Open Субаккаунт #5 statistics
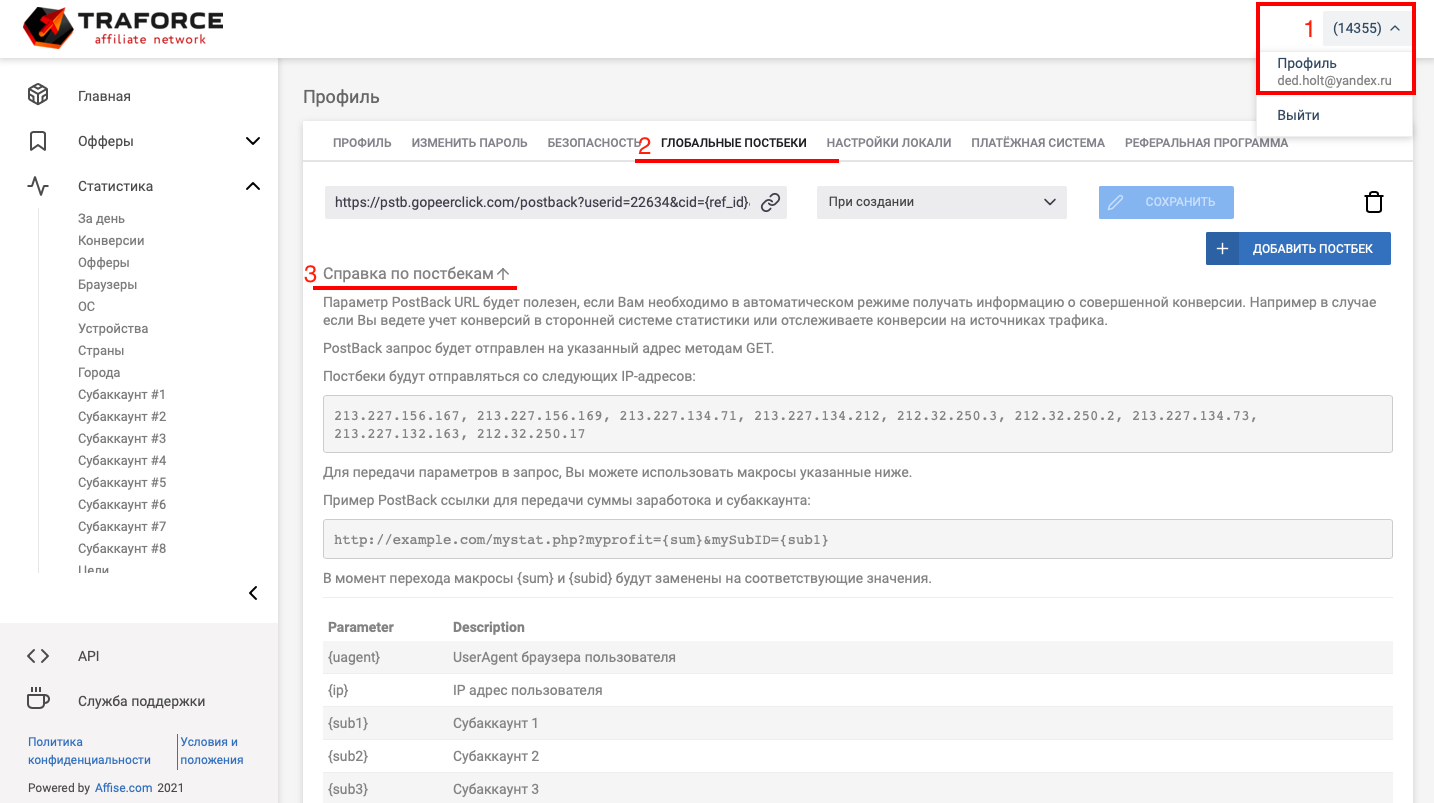 click(x=122, y=483)
